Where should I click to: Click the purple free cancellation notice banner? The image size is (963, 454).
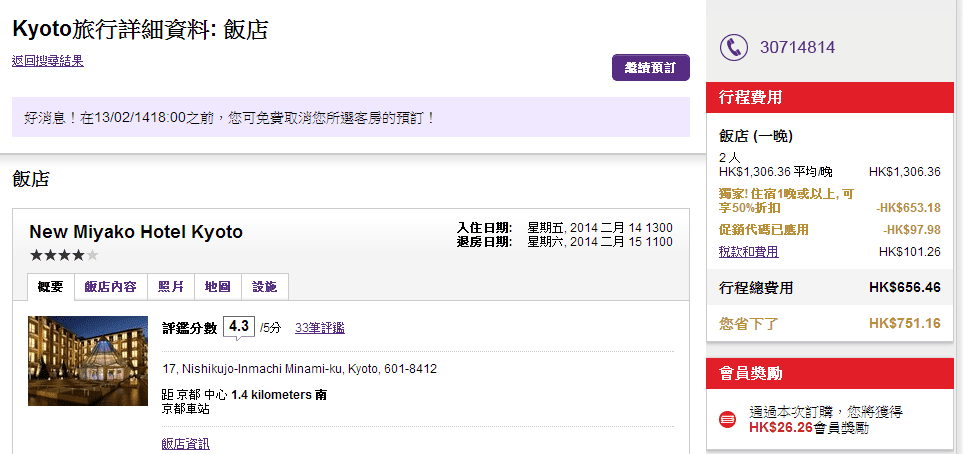350,118
